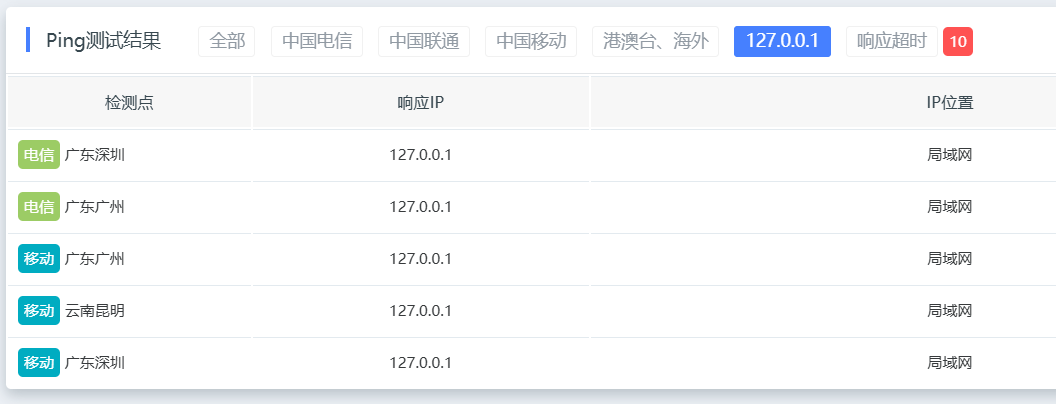The height and width of the screenshot is (404, 1056).
Task: Select the 127.0.0.1 filter button
Action: point(782,42)
